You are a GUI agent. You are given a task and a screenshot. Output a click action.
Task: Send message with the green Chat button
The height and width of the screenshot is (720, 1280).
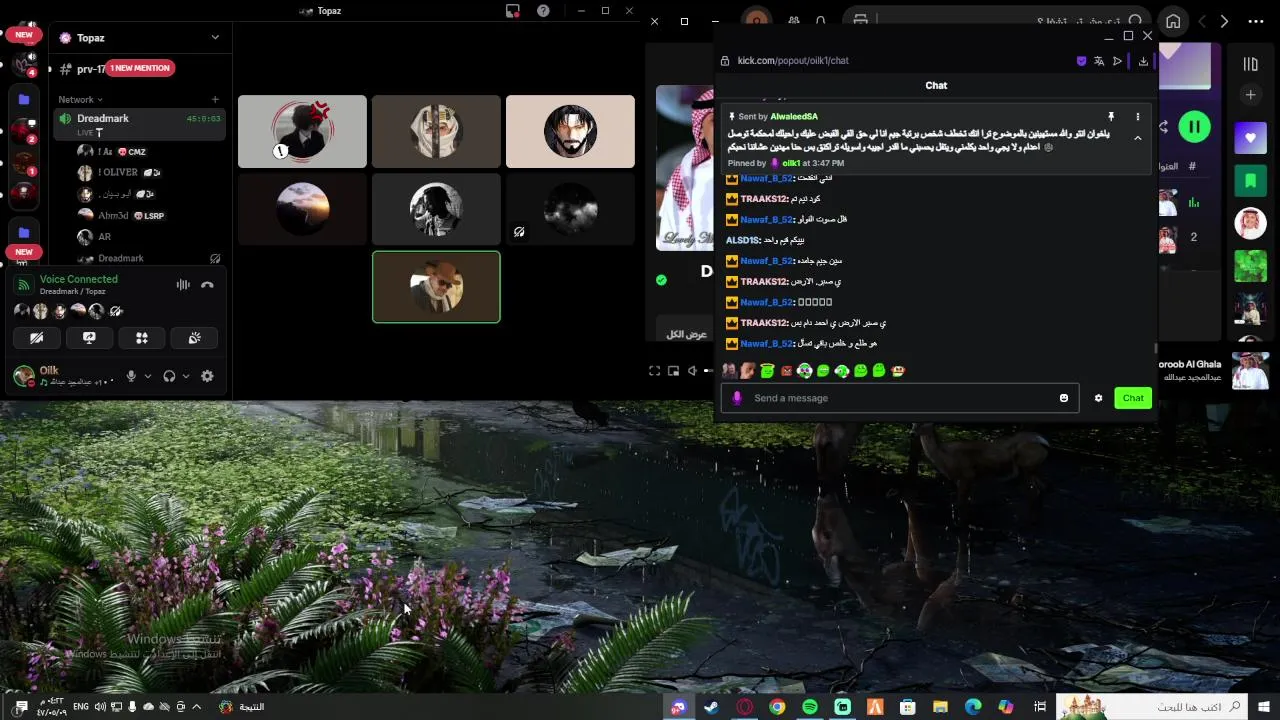(1133, 398)
